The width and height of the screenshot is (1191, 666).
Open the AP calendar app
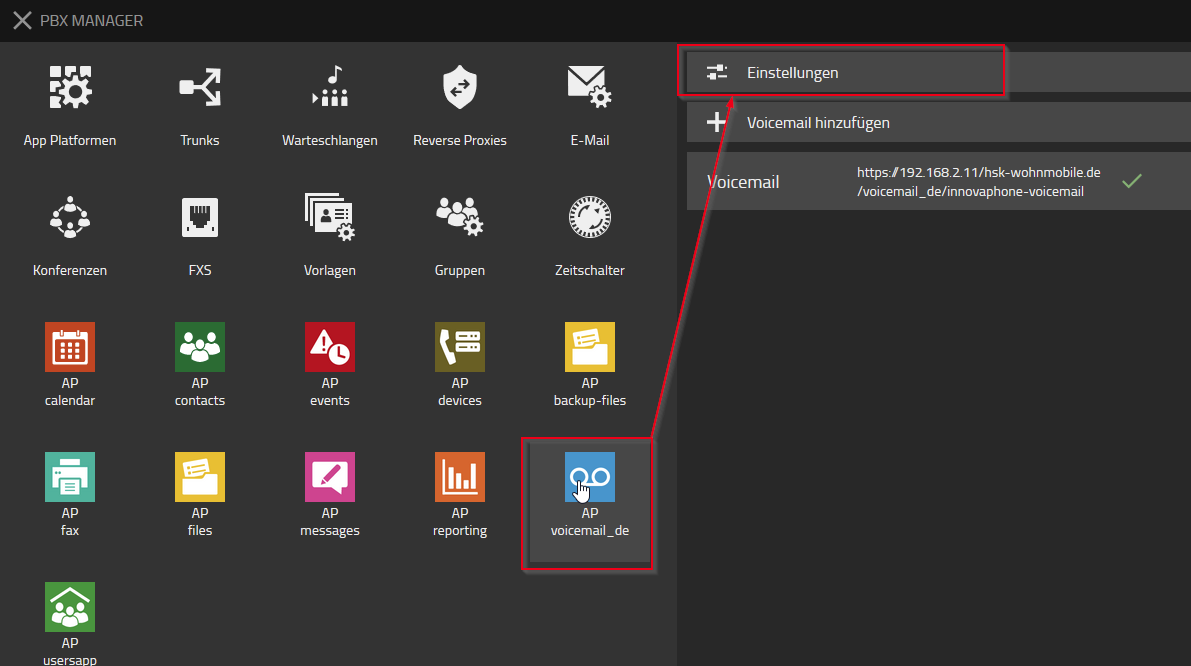click(70, 347)
